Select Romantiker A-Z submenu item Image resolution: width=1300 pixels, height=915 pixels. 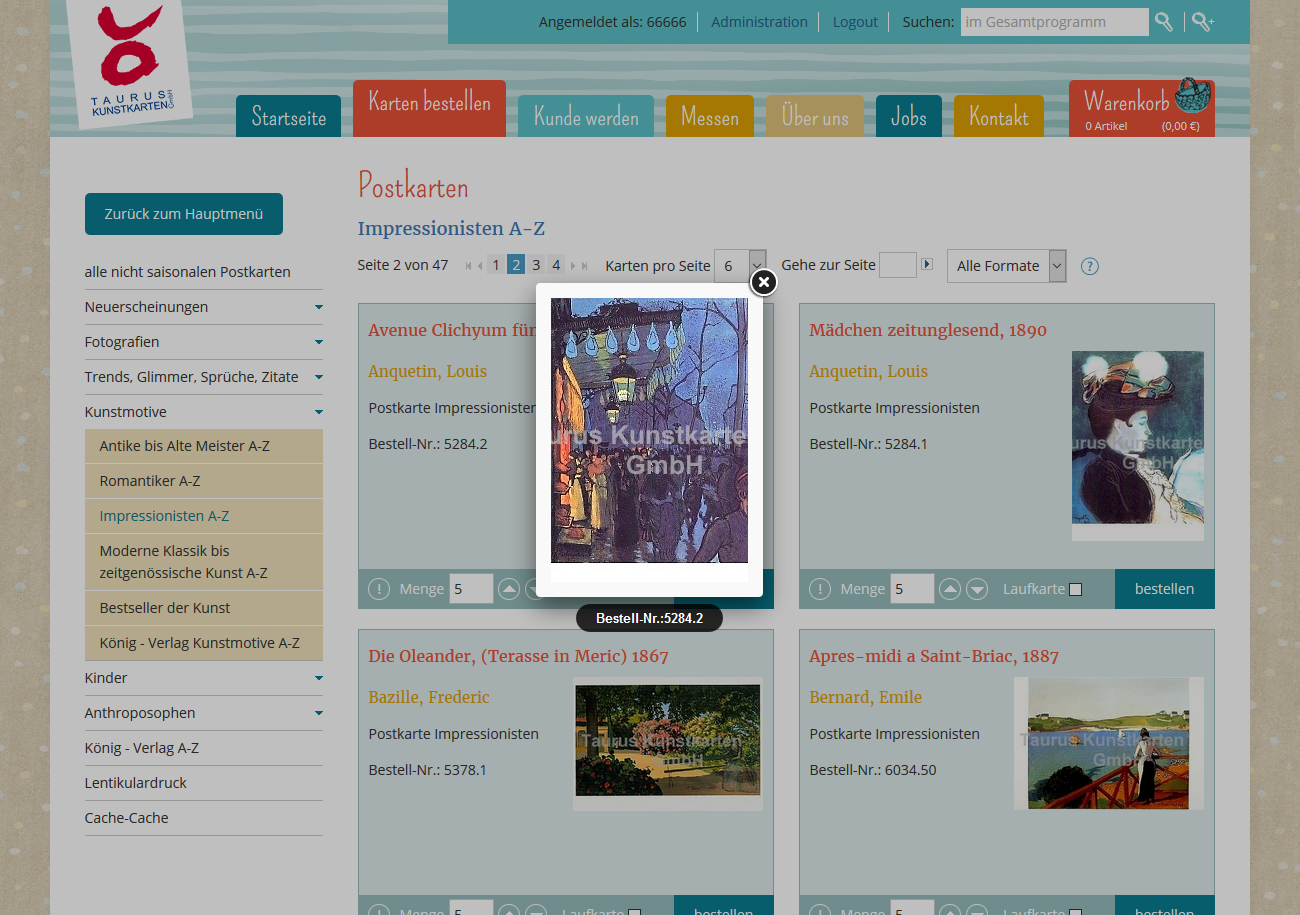(204, 481)
